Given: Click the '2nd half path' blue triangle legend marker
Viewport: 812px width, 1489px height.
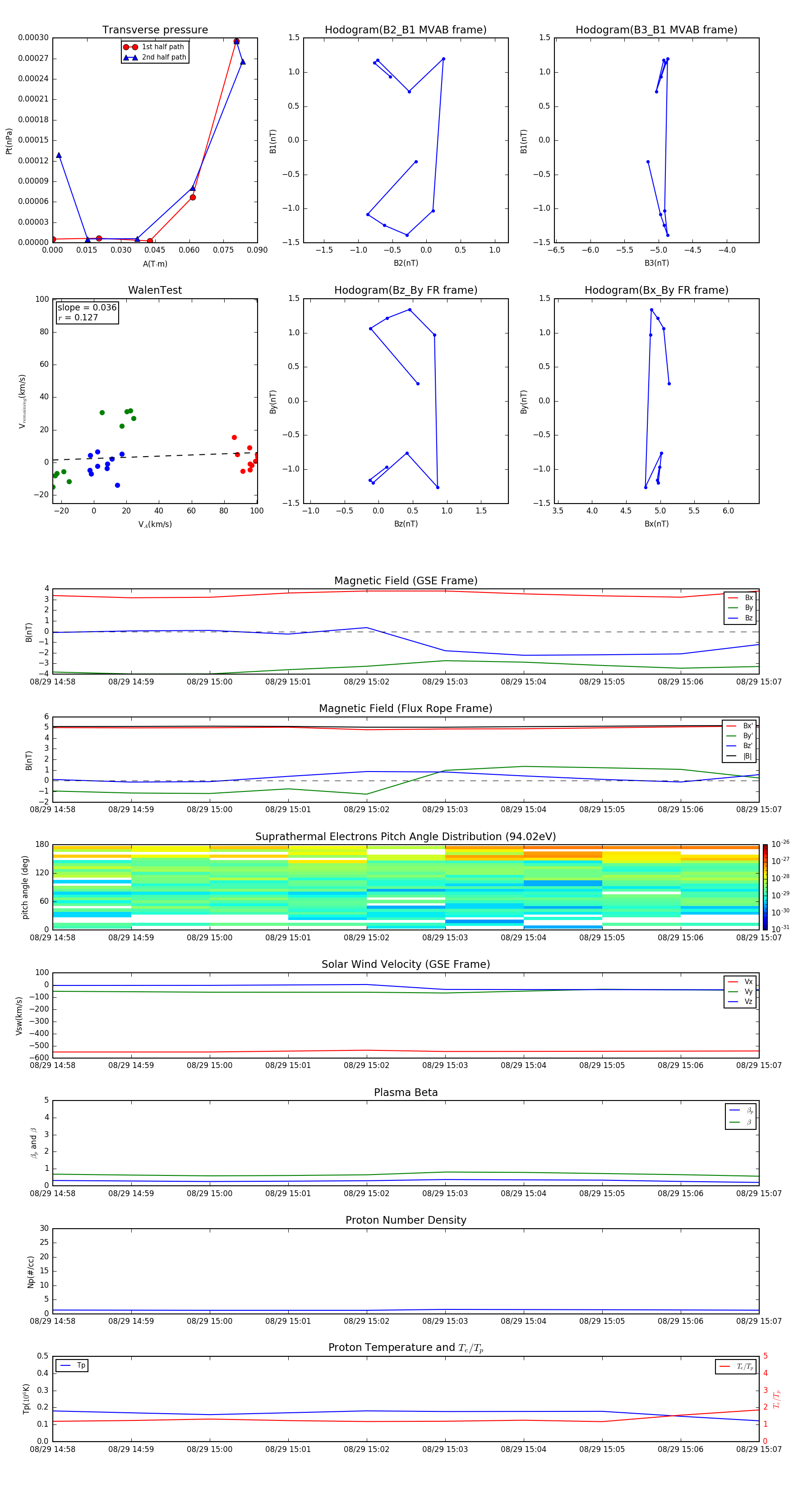Looking at the screenshot, I should [130, 58].
